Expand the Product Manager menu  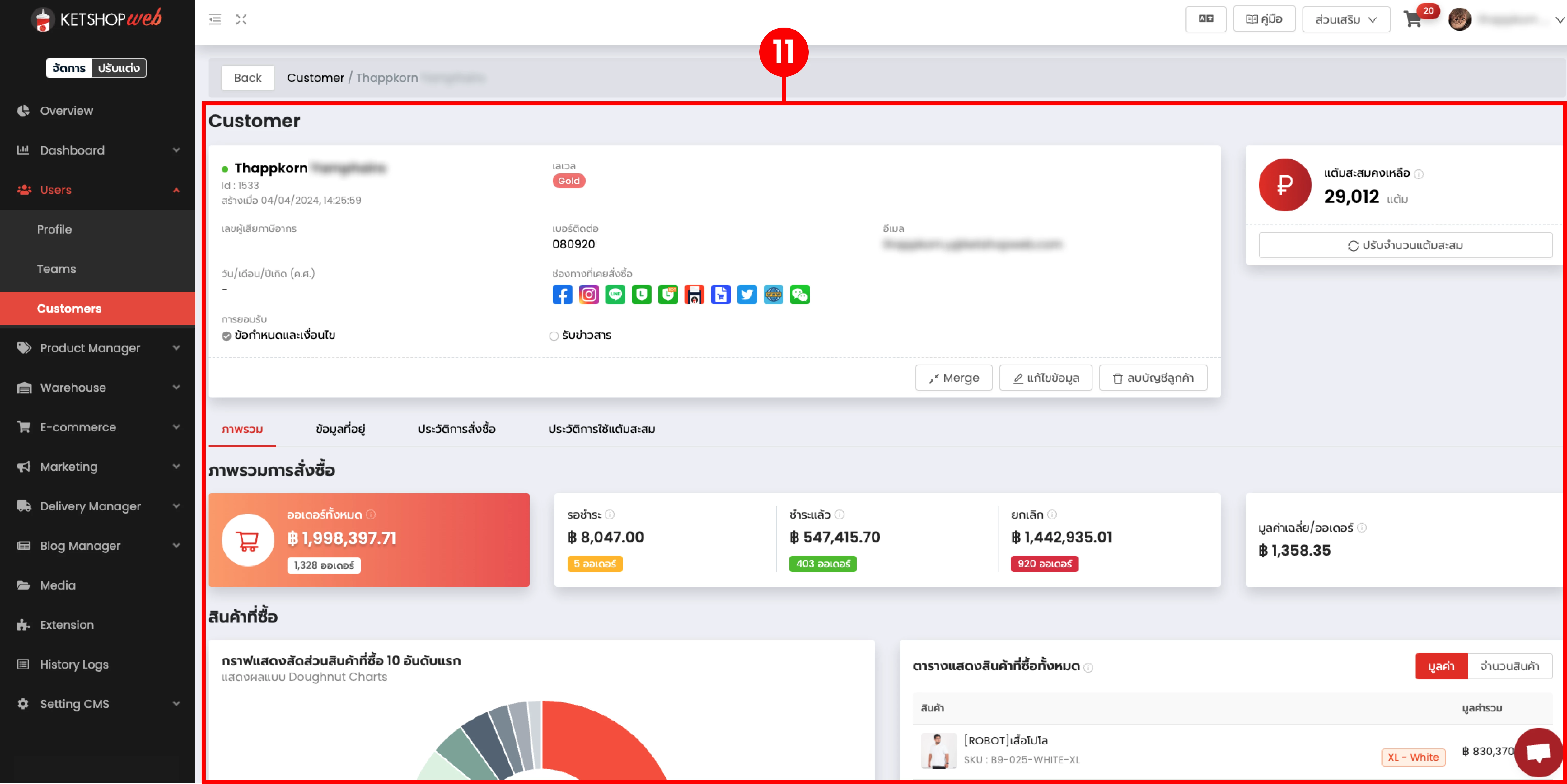click(97, 348)
